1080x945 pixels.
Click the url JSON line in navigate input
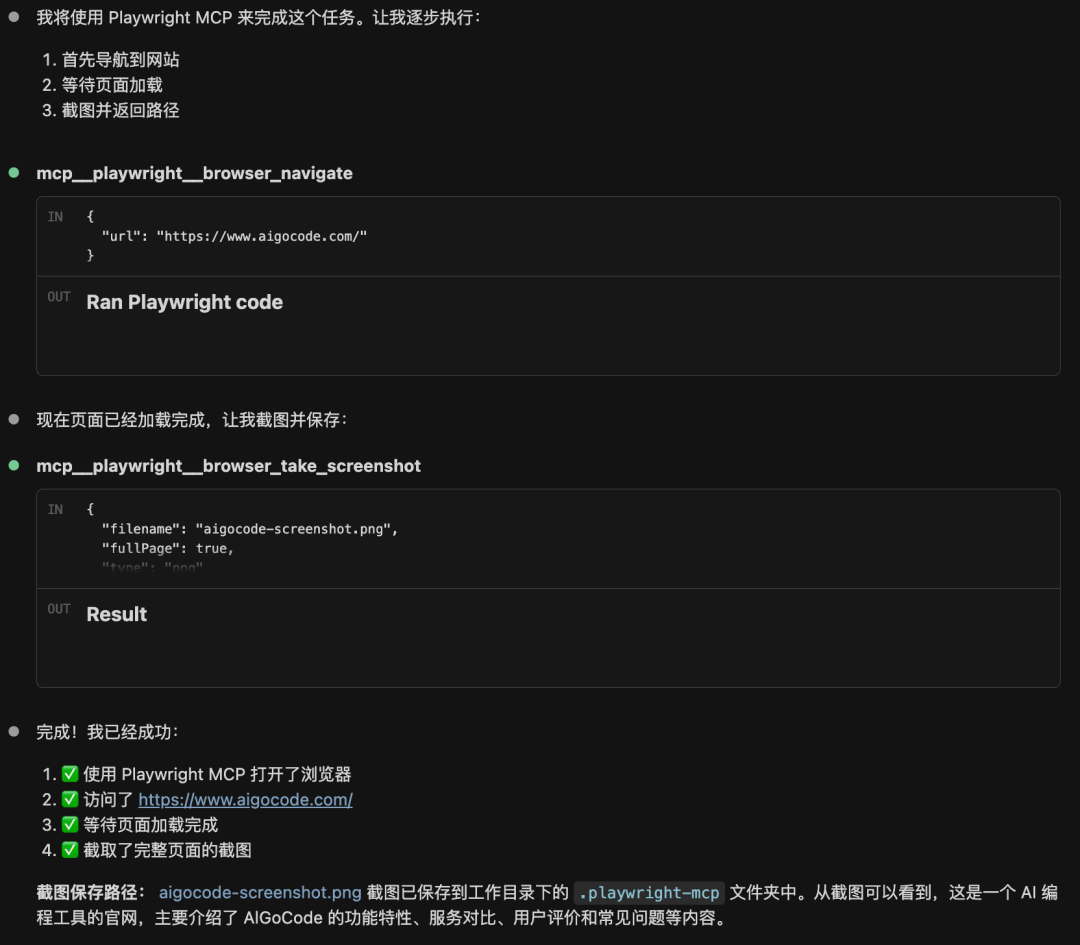click(234, 236)
